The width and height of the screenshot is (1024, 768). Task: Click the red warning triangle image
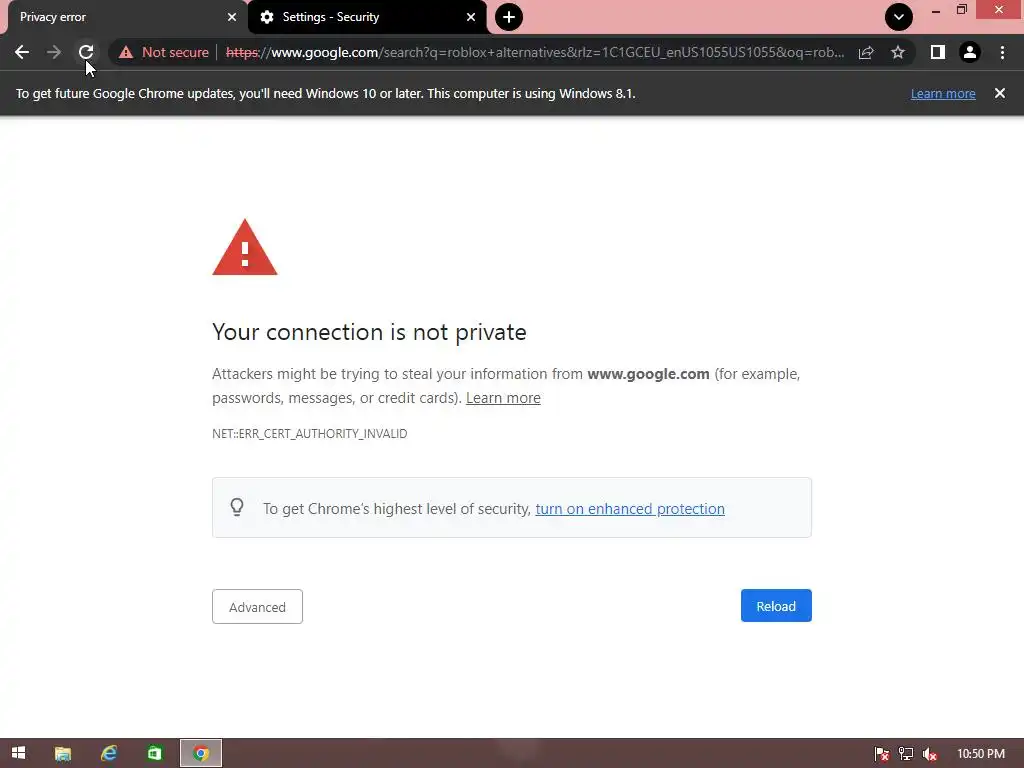pos(245,248)
